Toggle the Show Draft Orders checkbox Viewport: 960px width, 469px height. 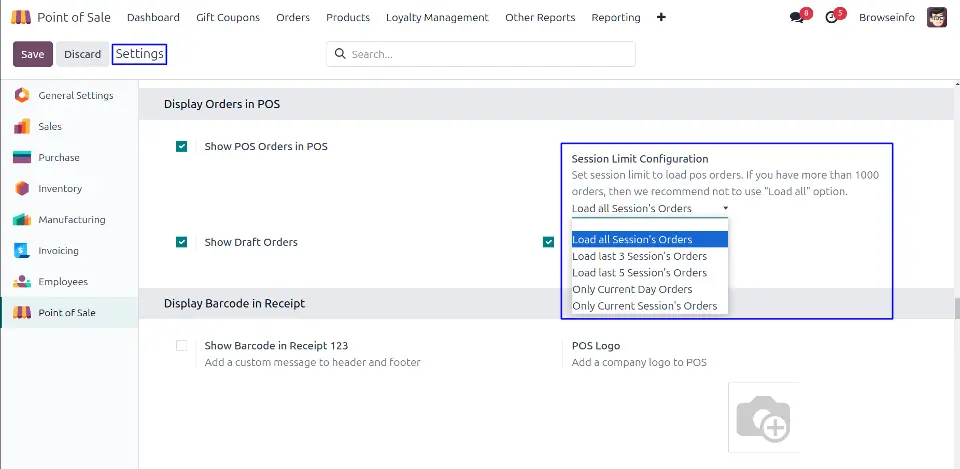[181, 242]
